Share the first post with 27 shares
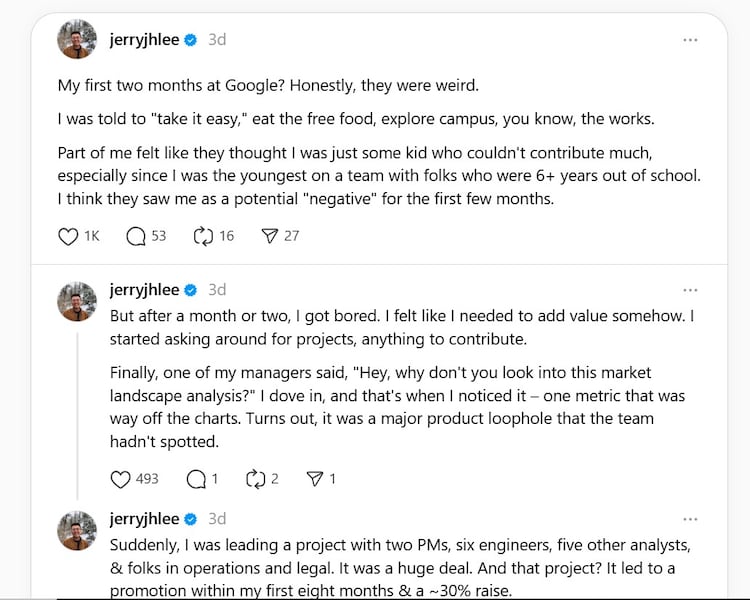 coord(269,237)
